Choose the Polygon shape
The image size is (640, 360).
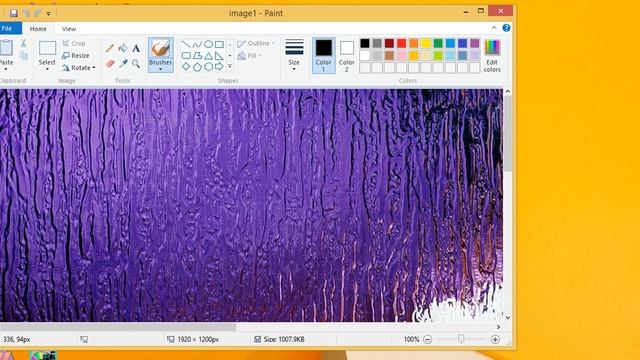(197, 56)
